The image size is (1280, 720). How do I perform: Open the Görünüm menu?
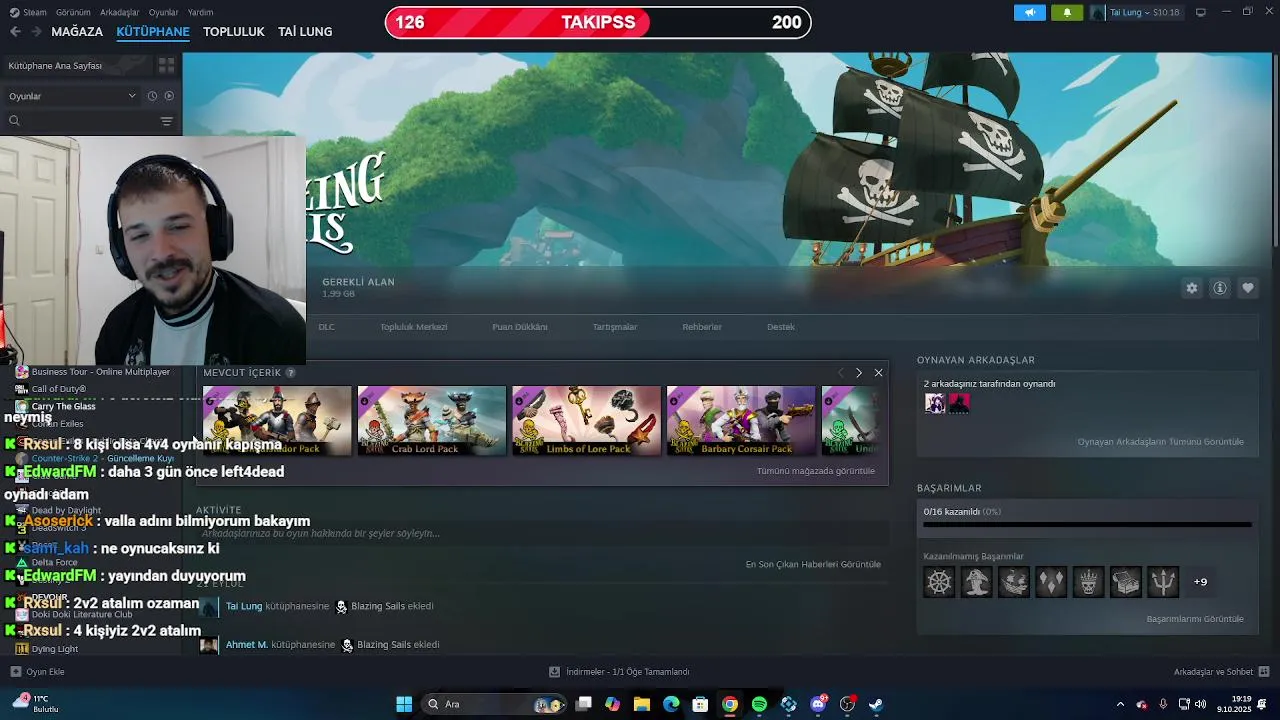pos(73,12)
